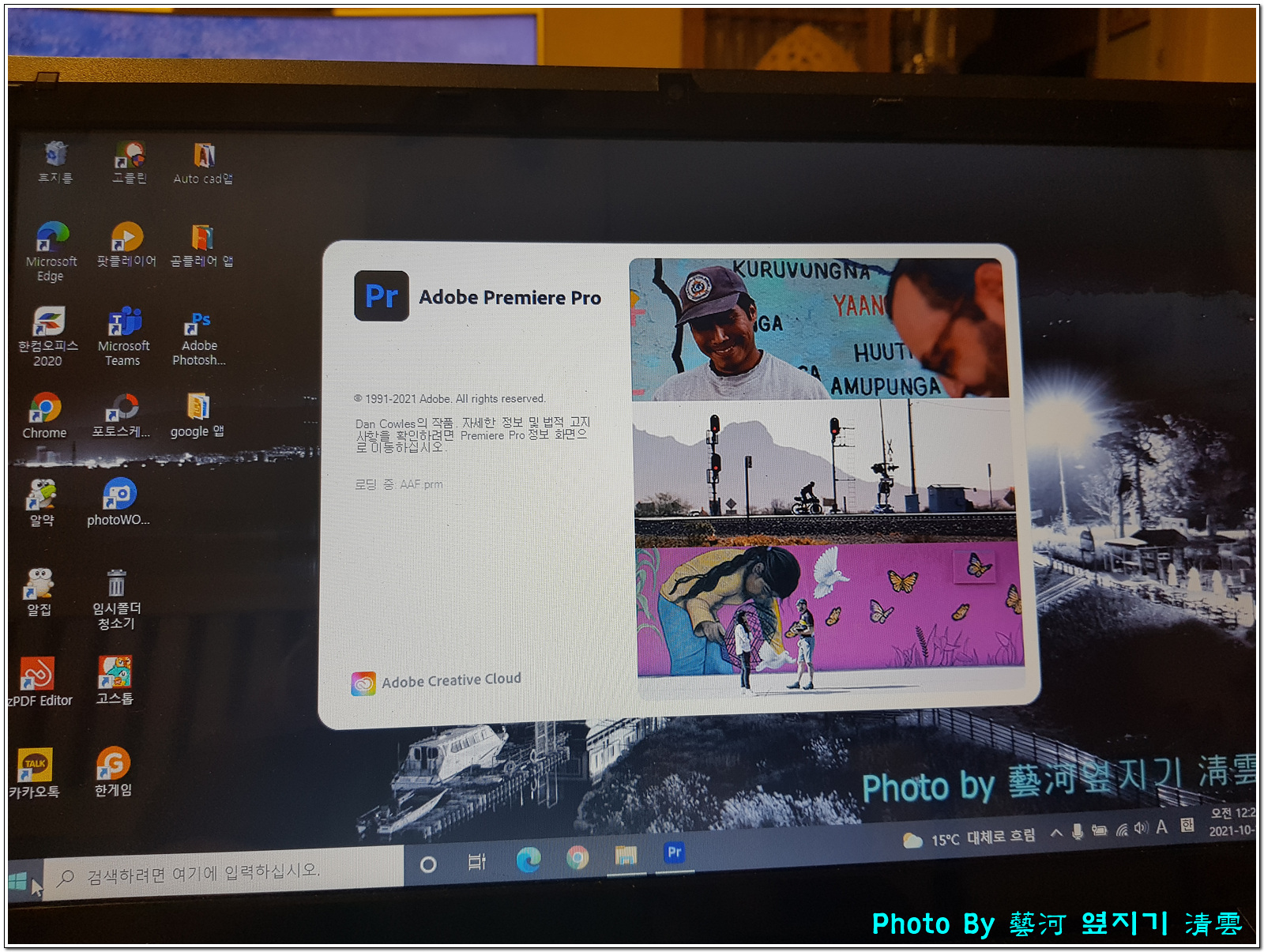Viewport: 1264px width, 952px height.
Task: Toggle the IME A input mode indicator
Action: 1161,826
